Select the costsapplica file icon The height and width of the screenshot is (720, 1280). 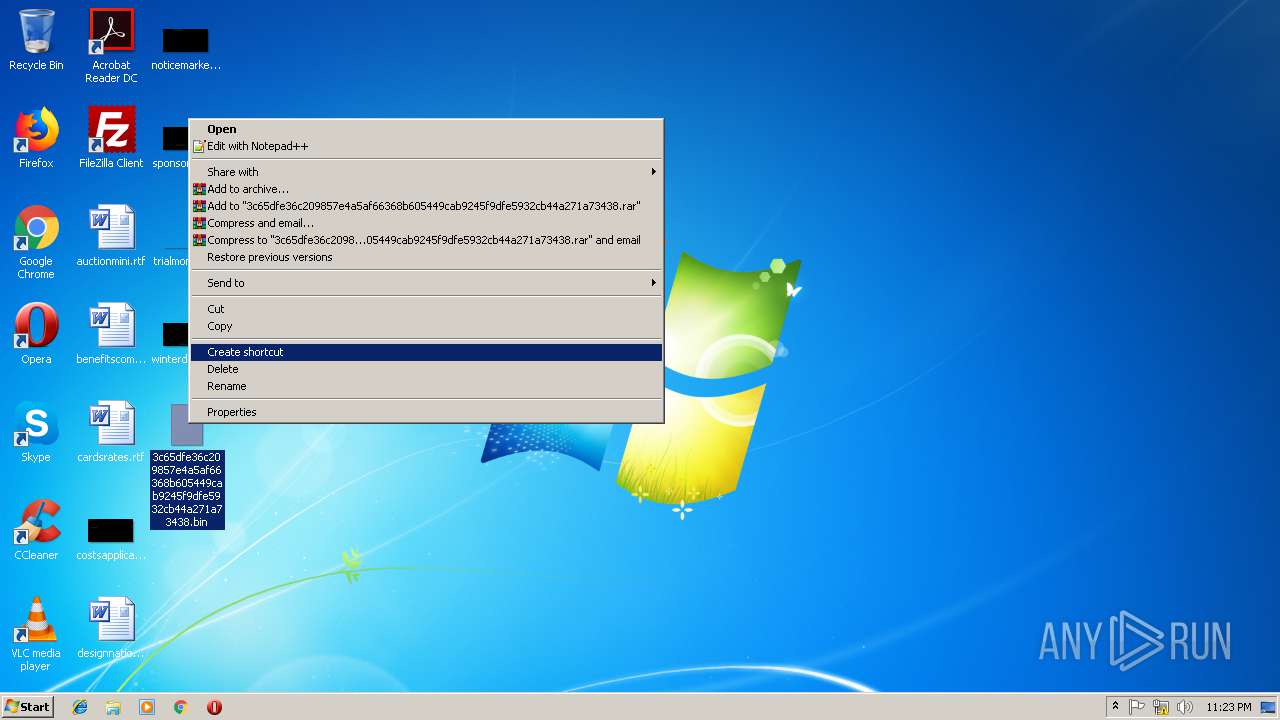coord(111,538)
